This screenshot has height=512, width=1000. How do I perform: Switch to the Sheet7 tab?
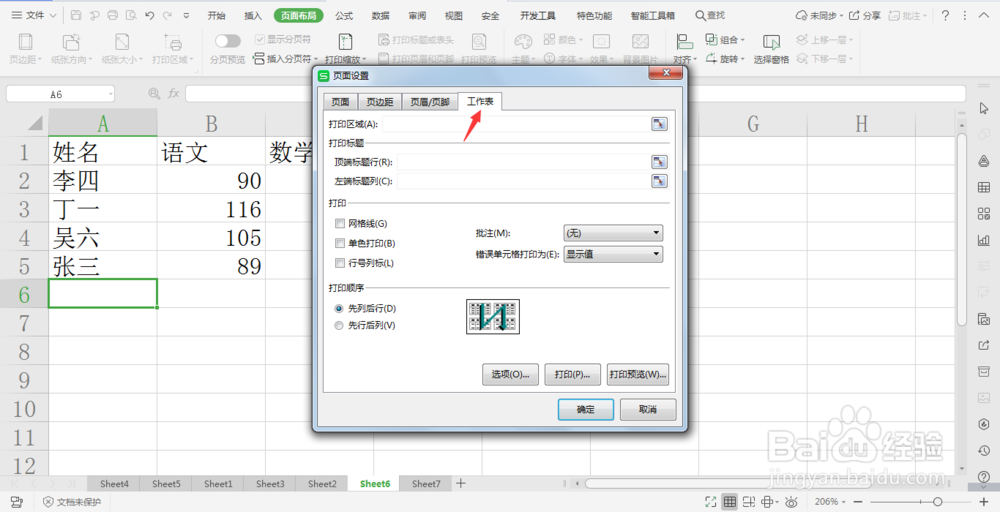(x=426, y=483)
